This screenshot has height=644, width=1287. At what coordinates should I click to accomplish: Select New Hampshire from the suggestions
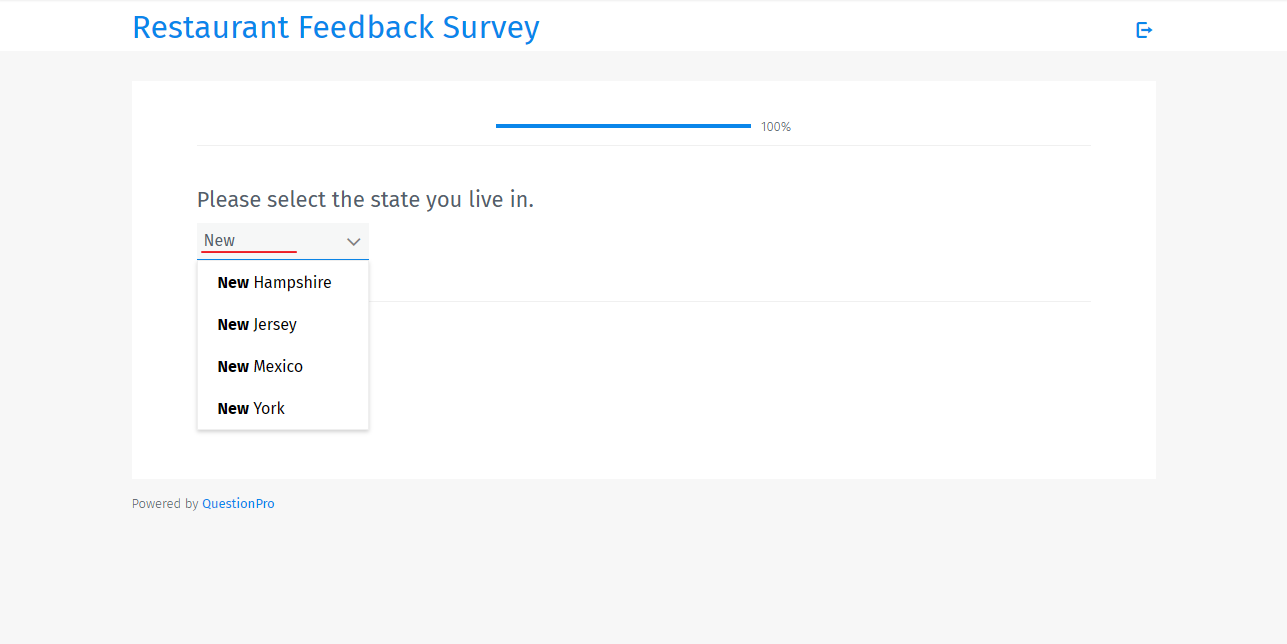274,282
